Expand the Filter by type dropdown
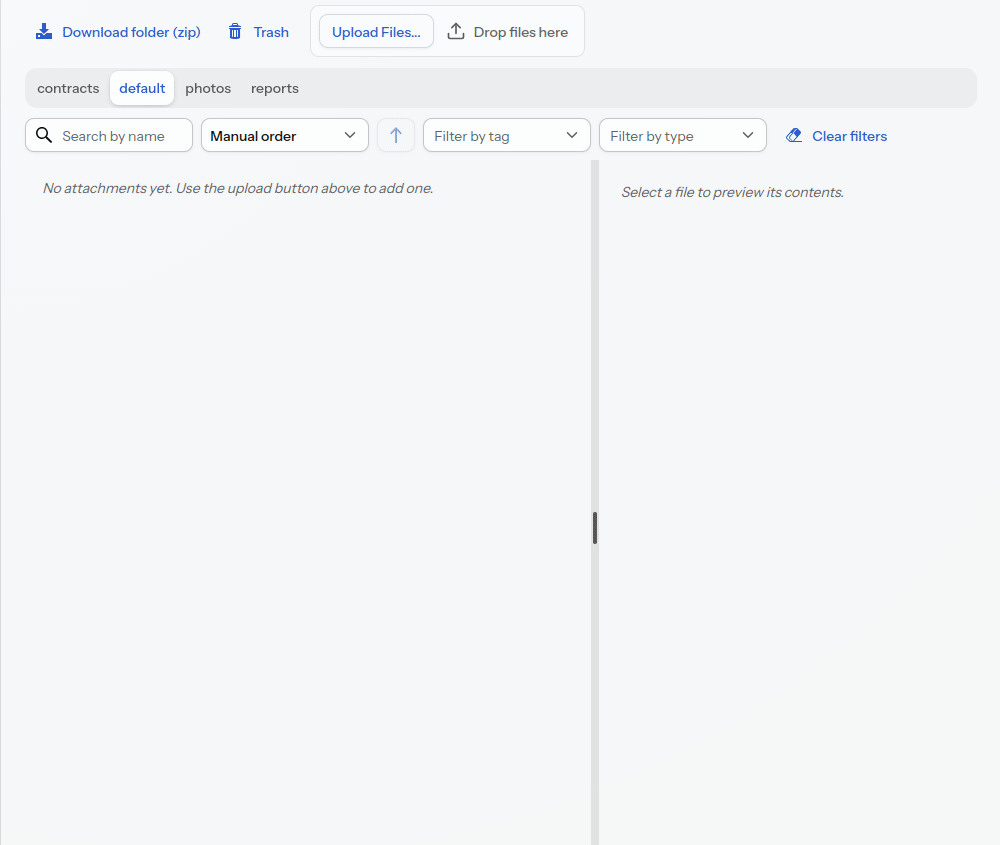This screenshot has height=845, width=1000. pos(683,135)
